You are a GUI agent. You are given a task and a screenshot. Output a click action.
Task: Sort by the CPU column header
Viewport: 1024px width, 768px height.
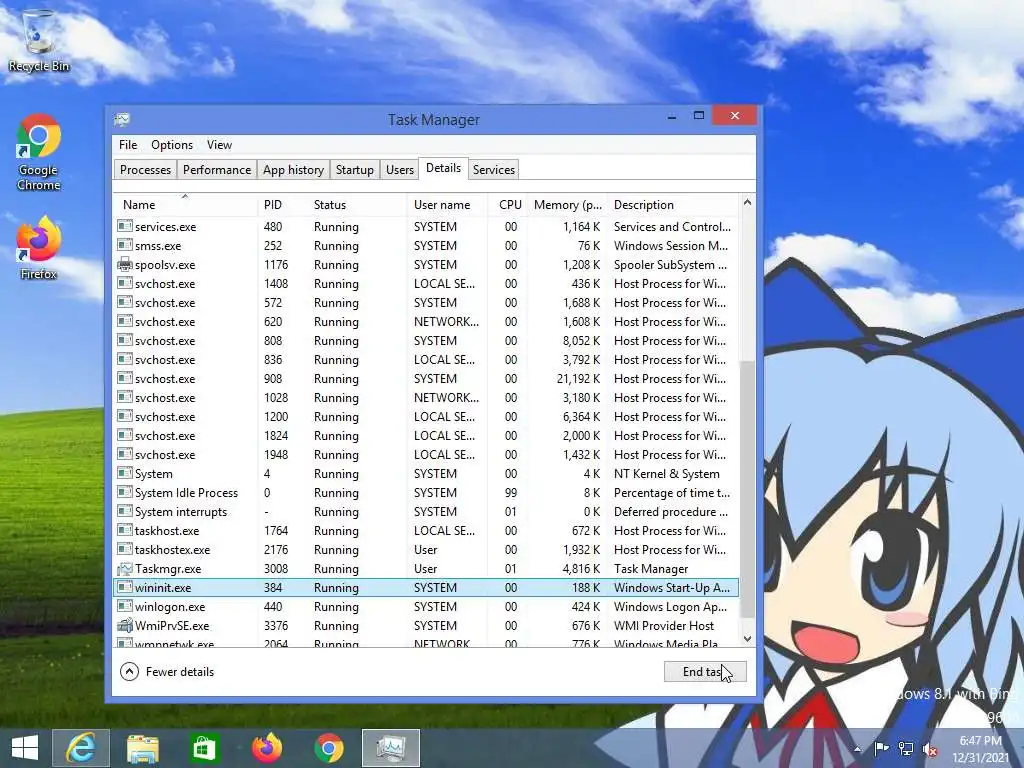(x=508, y=204)
